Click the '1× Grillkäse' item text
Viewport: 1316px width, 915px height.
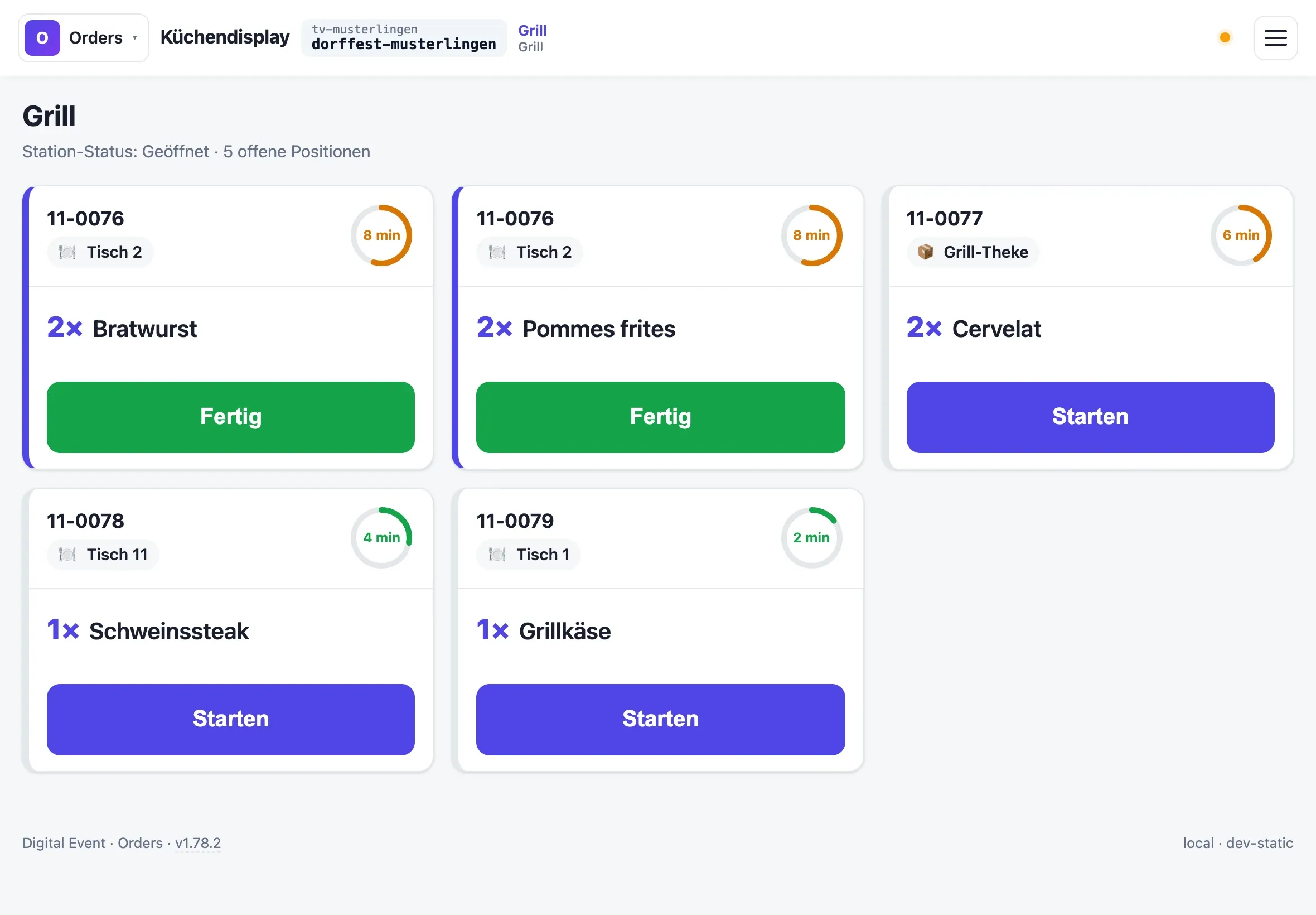544,630
